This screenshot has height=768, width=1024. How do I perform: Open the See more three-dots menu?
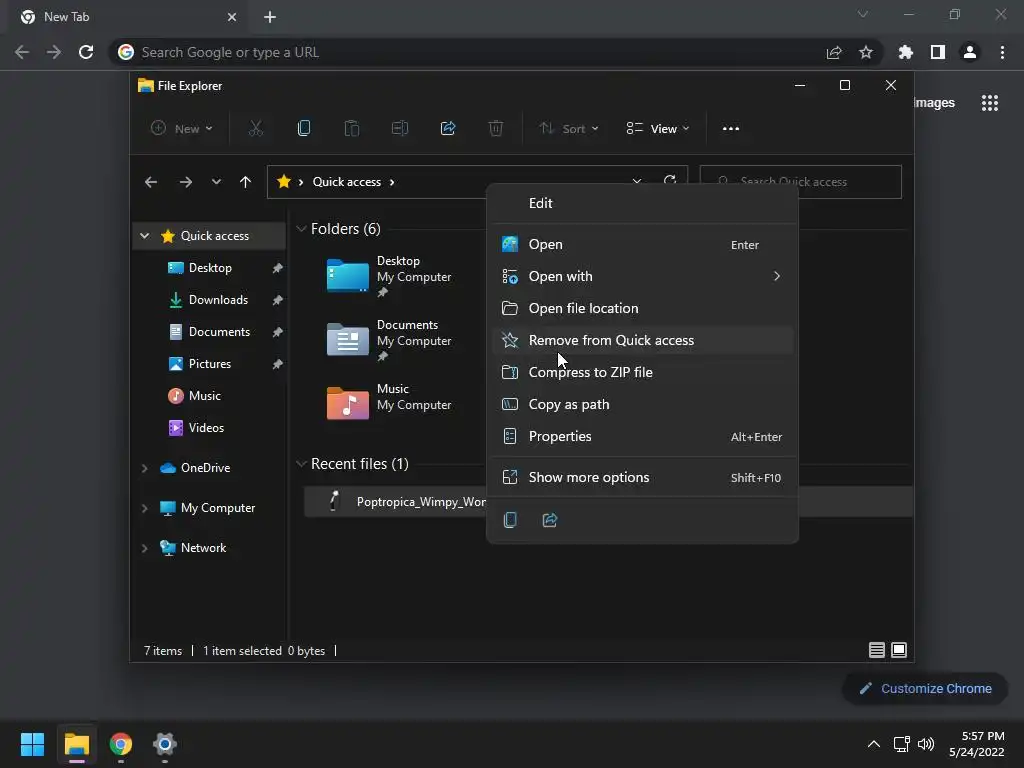[731, 129]
